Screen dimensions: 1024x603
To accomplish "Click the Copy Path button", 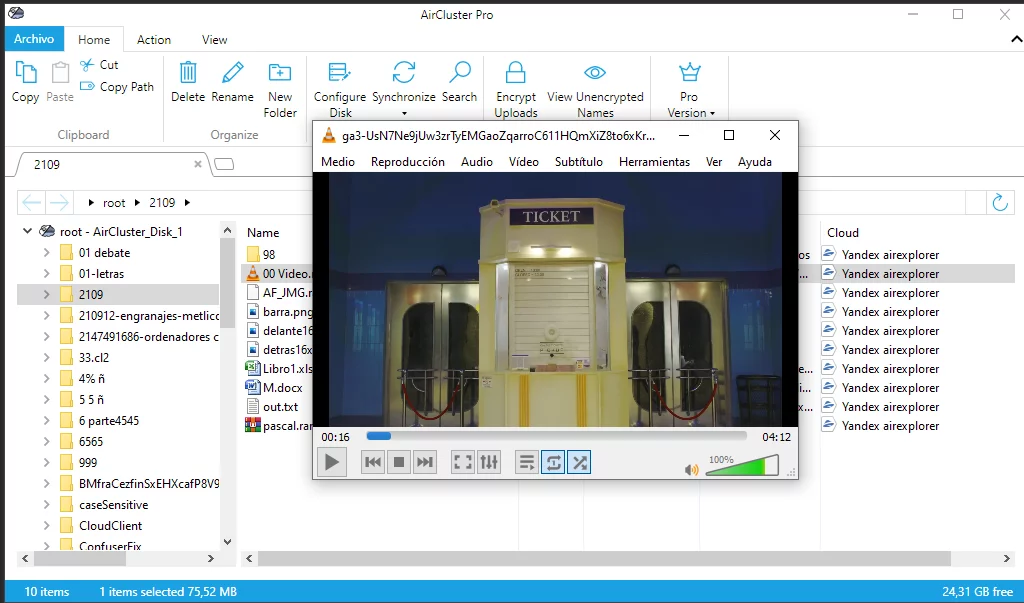I will (118, 87).
